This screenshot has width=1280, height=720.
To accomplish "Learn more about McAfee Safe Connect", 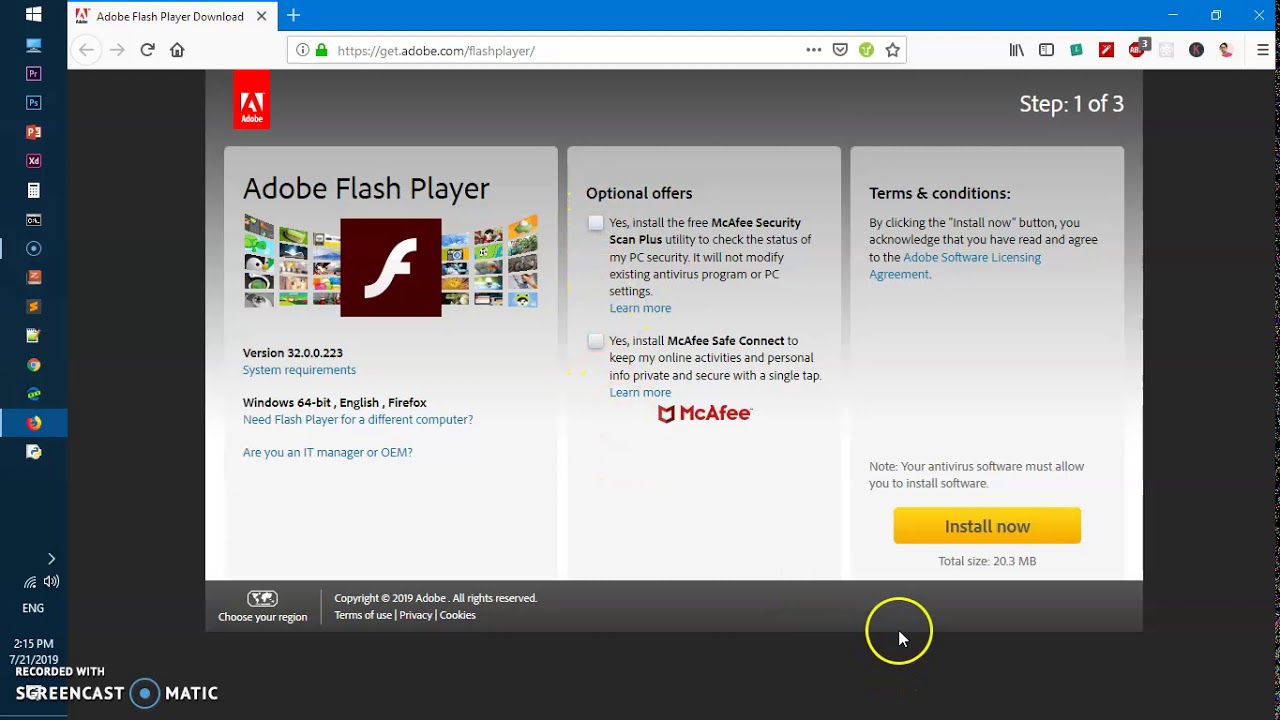I will 640,393.
